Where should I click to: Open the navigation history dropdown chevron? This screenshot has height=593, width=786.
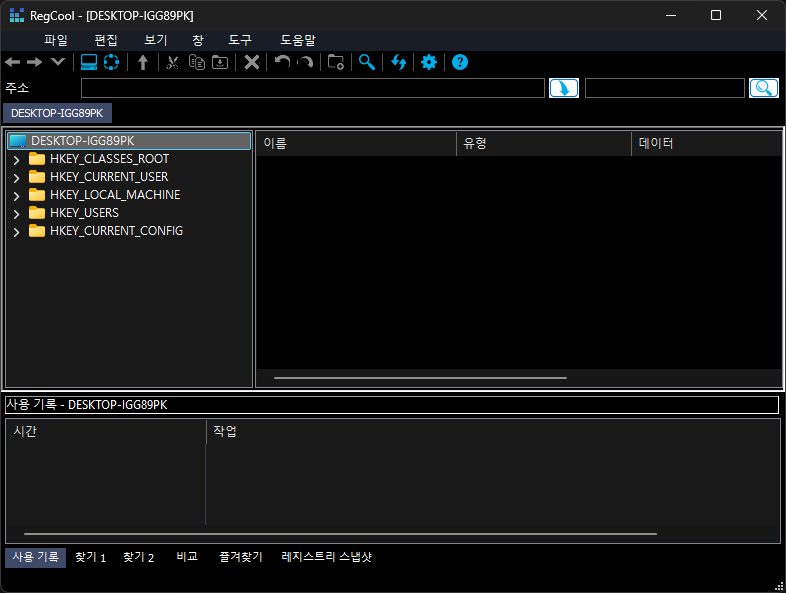click(x=58, y=62)
